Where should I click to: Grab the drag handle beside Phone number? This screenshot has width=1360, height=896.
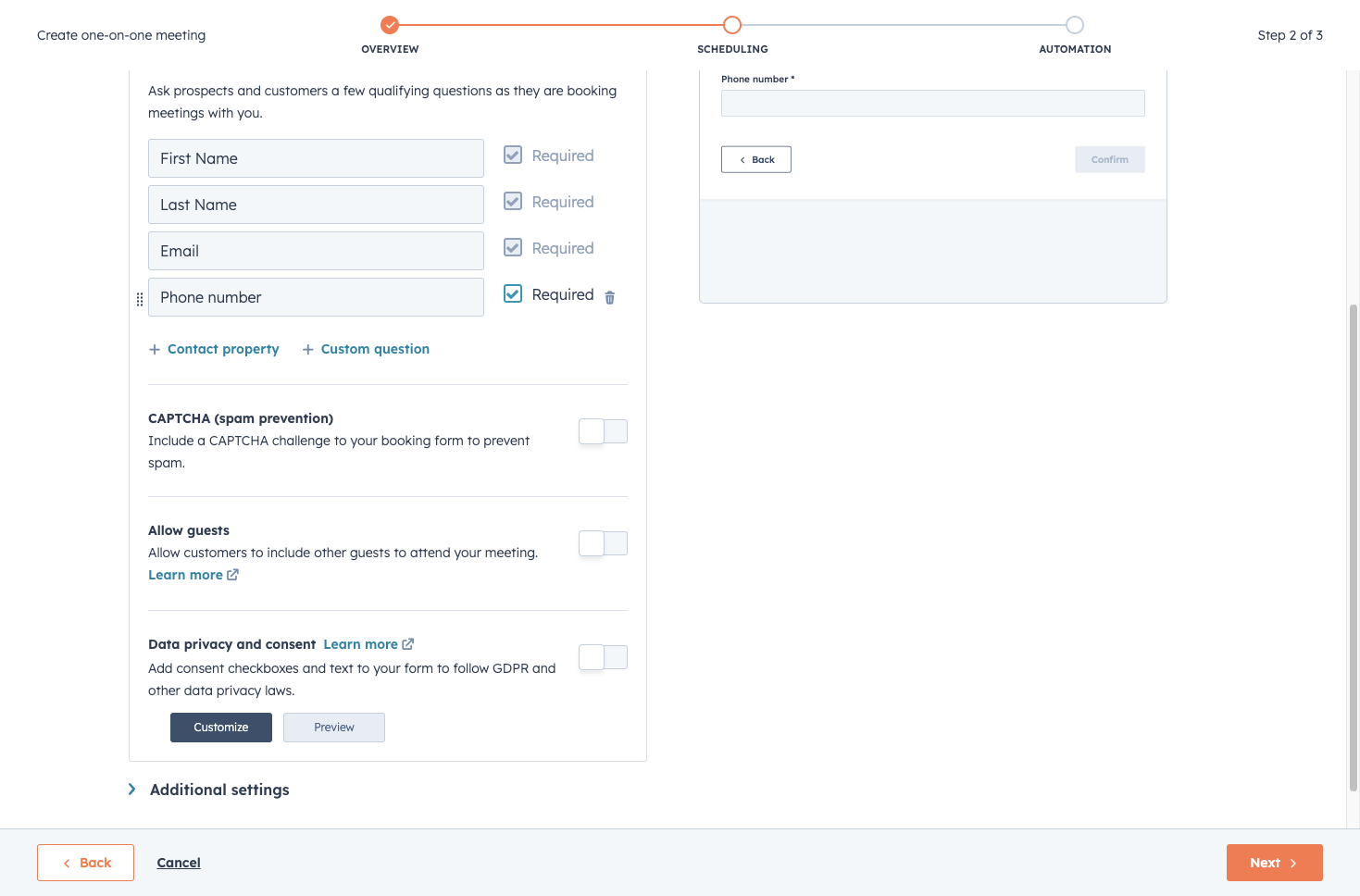pos(140,299)
